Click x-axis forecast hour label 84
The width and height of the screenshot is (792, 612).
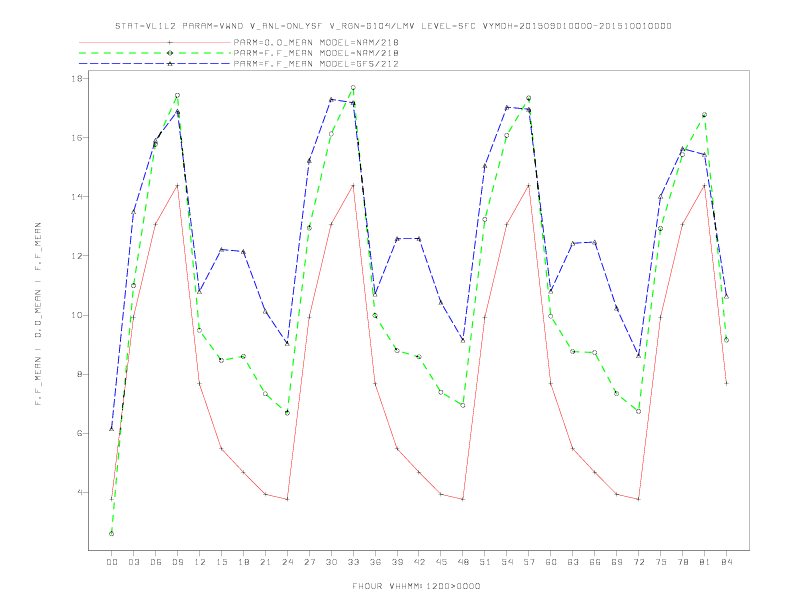(x=726, y=562)
